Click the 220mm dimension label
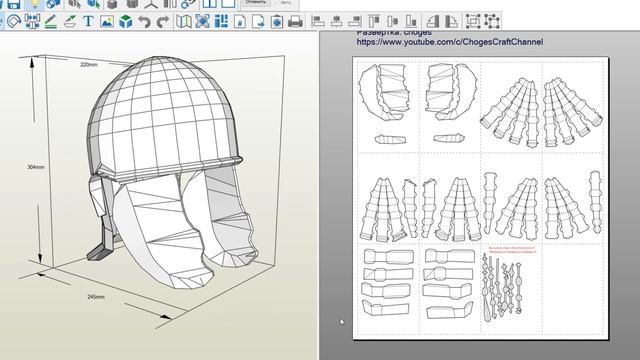640x360 pixels. (x=89, y=64)
